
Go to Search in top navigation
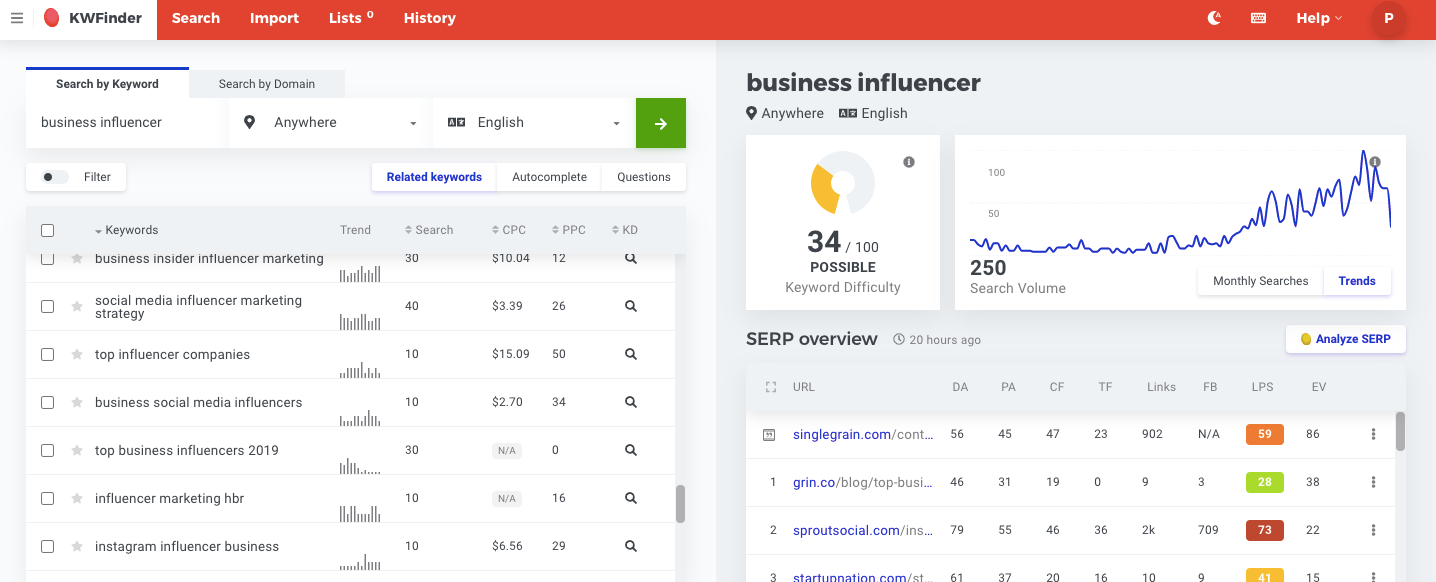tap(196, 18)
